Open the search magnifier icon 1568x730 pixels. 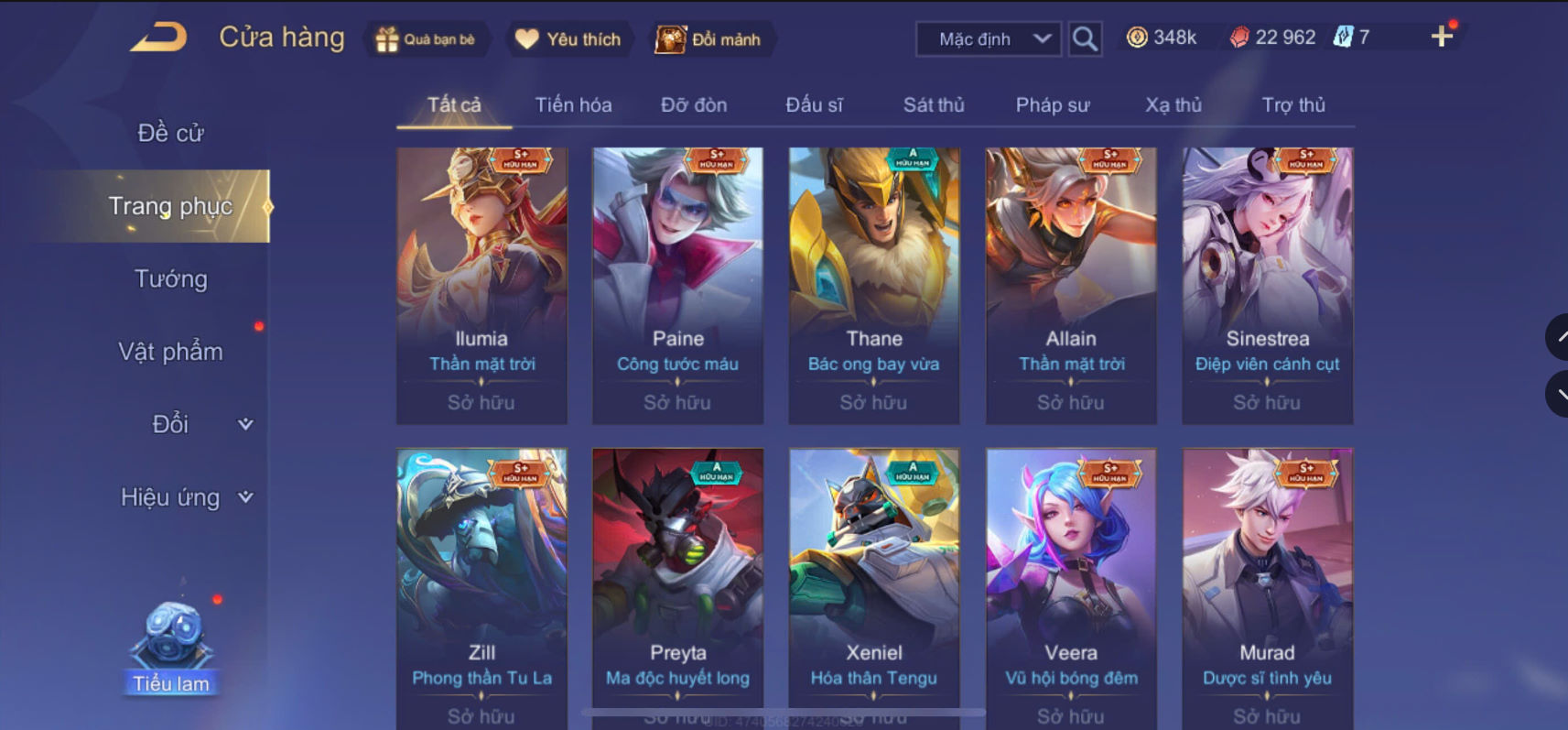[1085, 38]
